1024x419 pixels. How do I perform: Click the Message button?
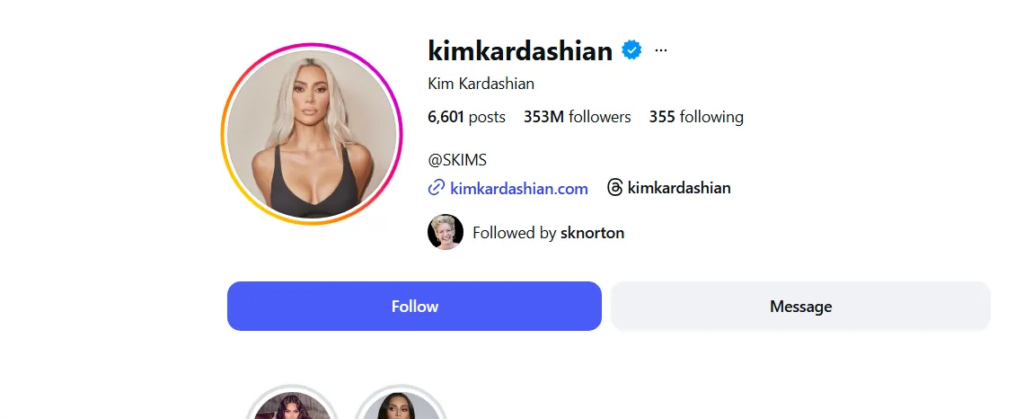coord(801,306)
